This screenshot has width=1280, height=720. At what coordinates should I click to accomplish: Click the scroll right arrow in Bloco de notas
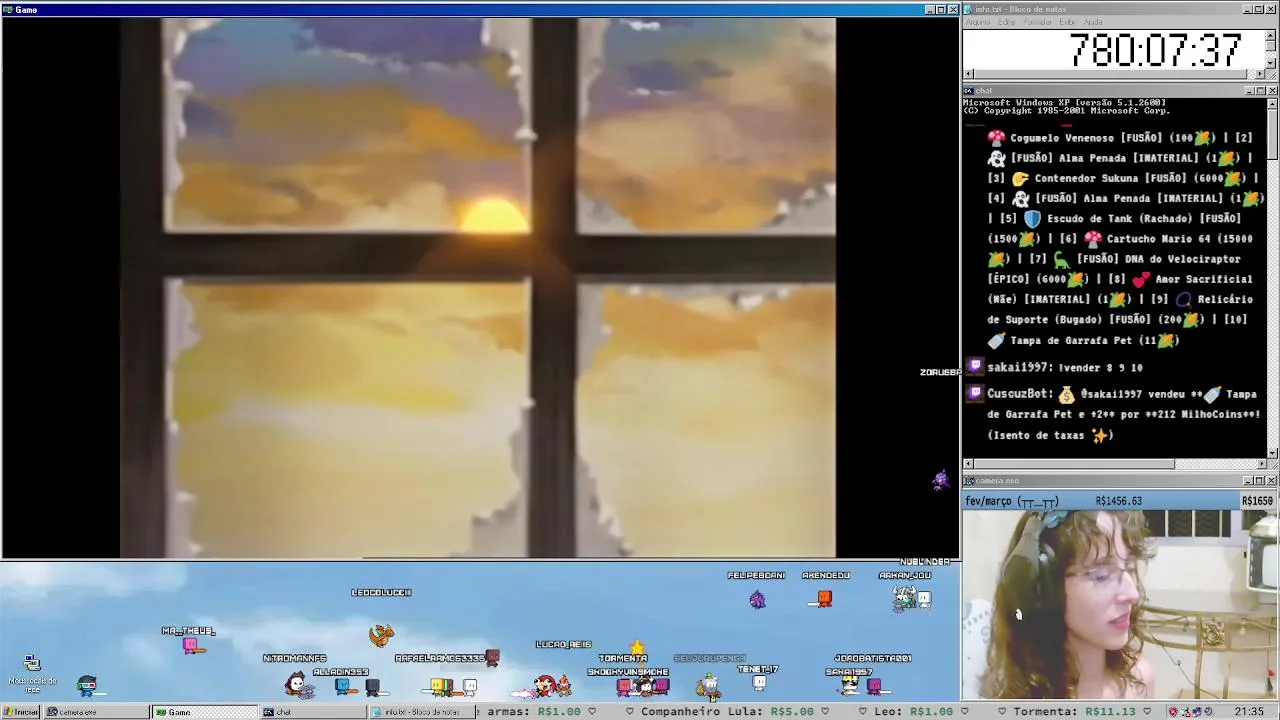[x=1260, y=74]
